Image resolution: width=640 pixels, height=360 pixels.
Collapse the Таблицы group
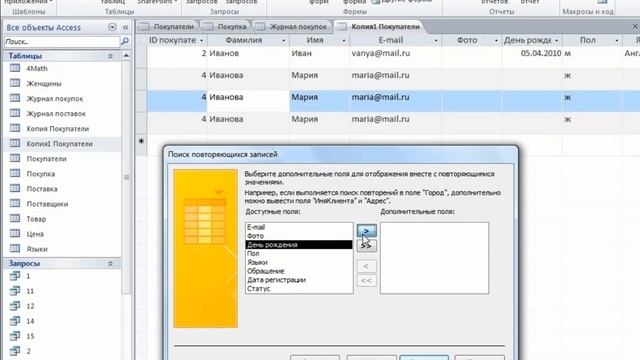[110, 56]
